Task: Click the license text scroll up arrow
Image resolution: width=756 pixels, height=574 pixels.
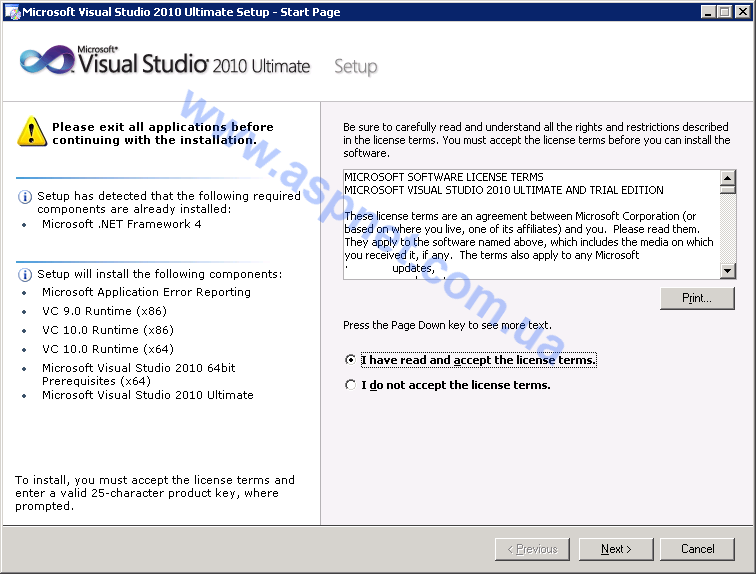Action: 728,177
